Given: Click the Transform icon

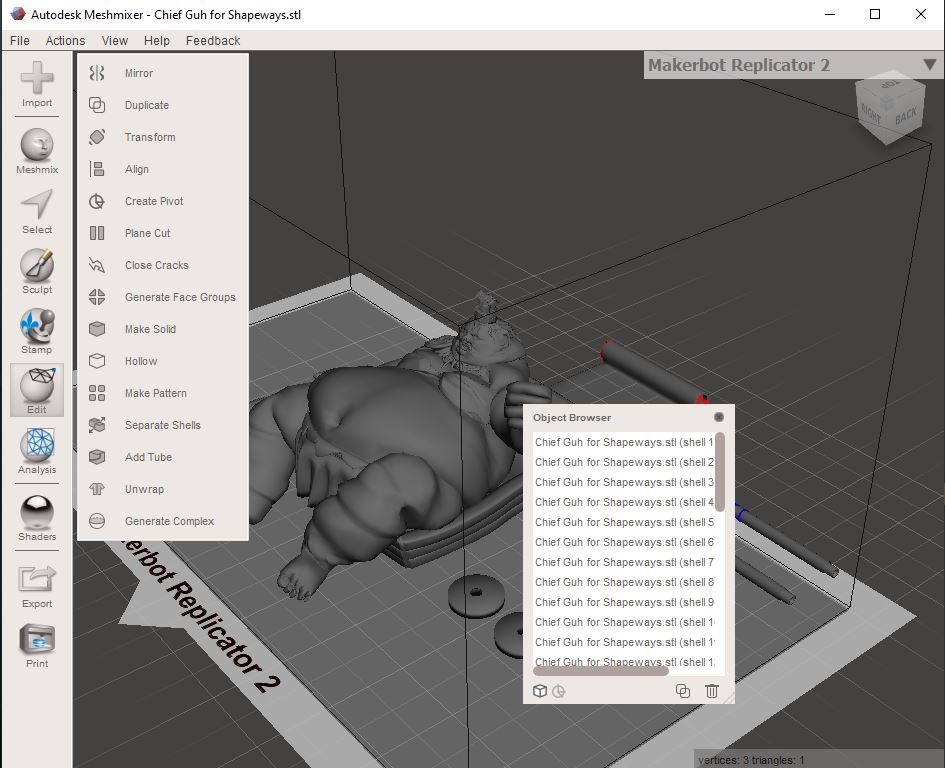Looking at the screenshot, I should click(x=97, y=137).
